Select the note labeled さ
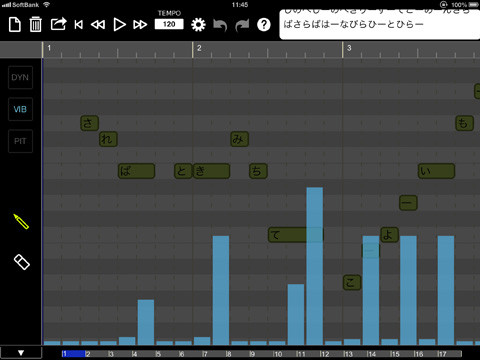Viewport: 480px width, 360px height. [x=89, y=123]
